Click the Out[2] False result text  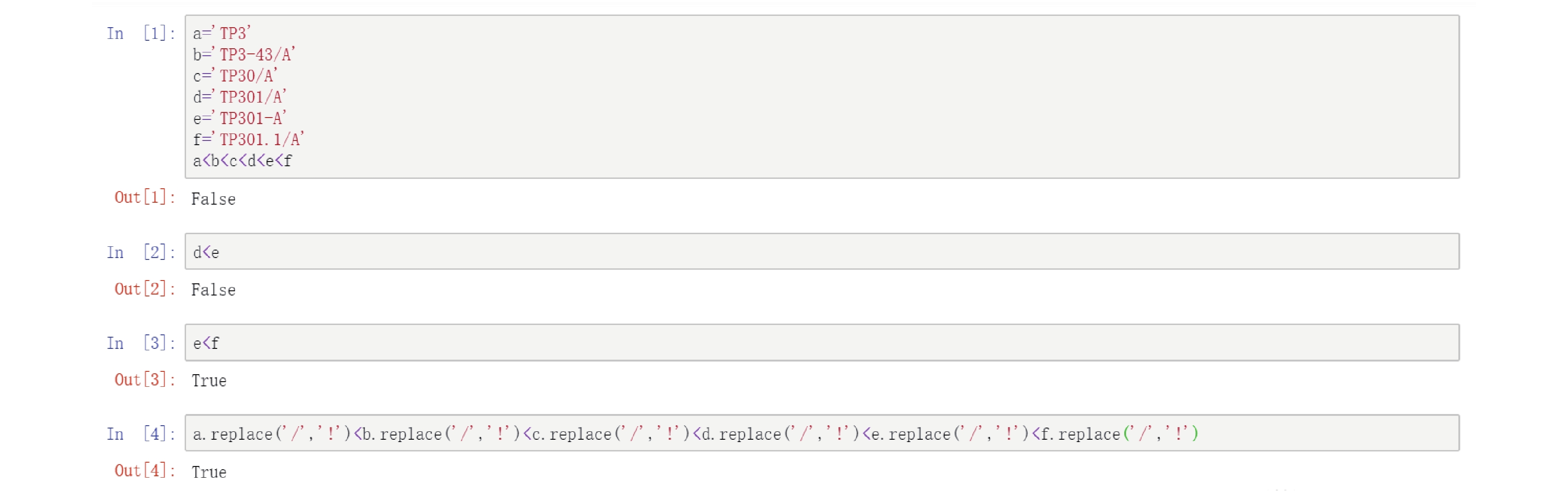(213, 290)
